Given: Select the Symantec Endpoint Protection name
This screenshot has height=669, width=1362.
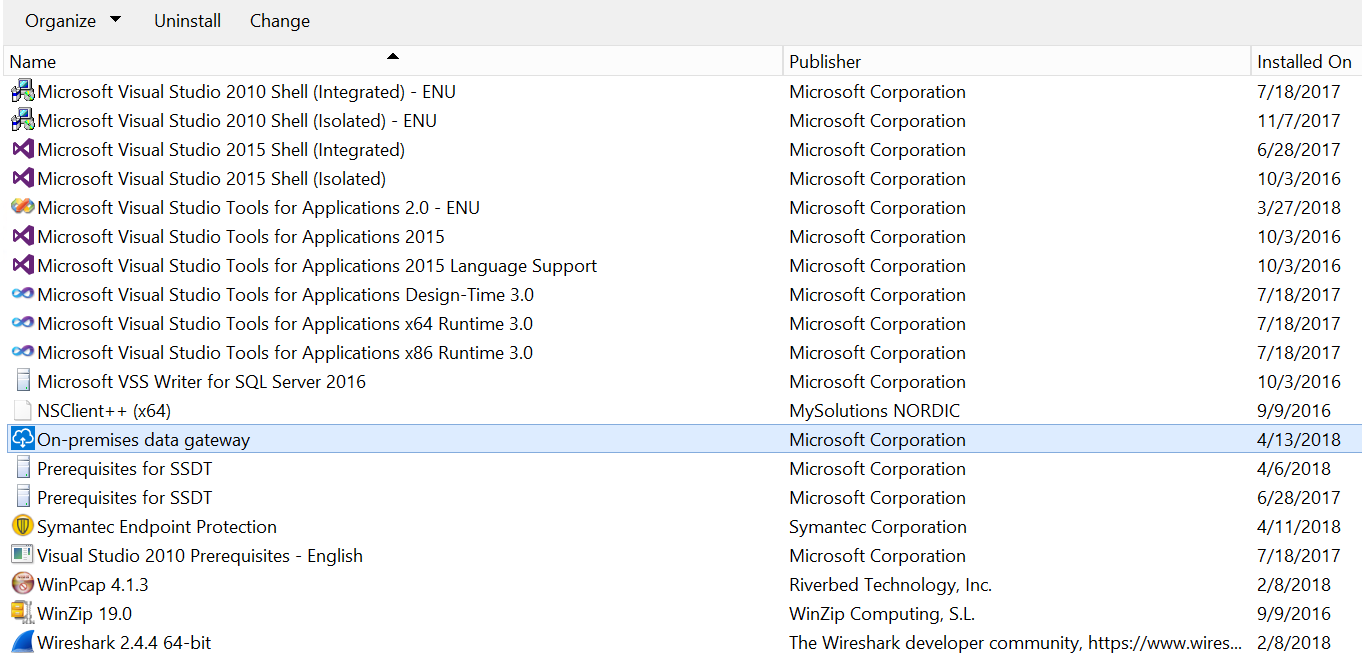Looking at the screenshot, I should coord(157,527).
